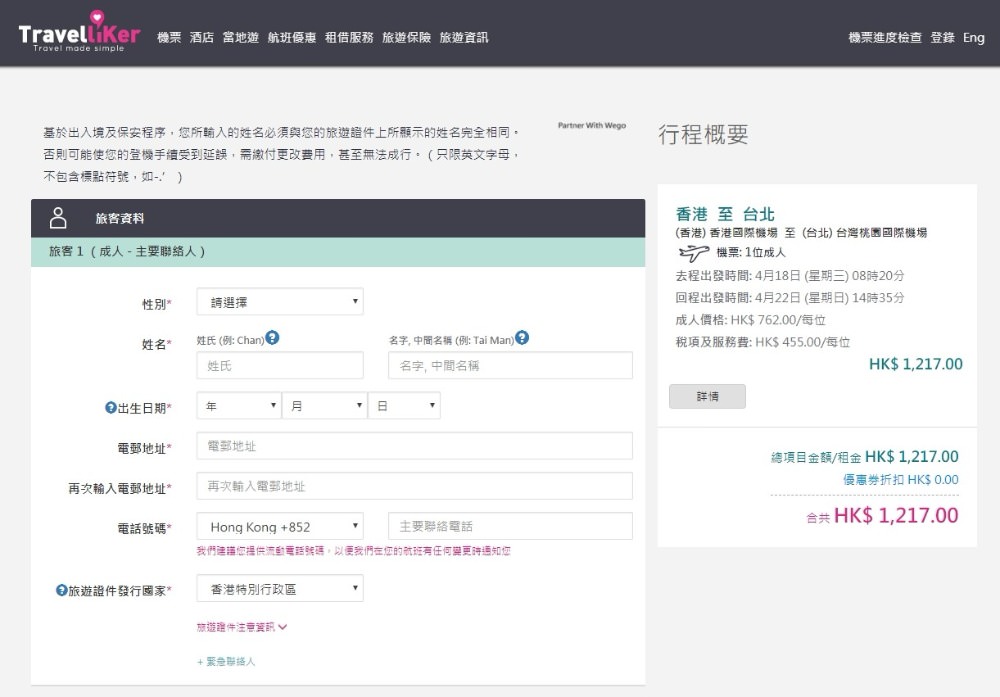1000x697 pixels.
Task: Click the passenger person icon in 旅客資料 header
Action: pyautogui.click(x=58, y=217)
